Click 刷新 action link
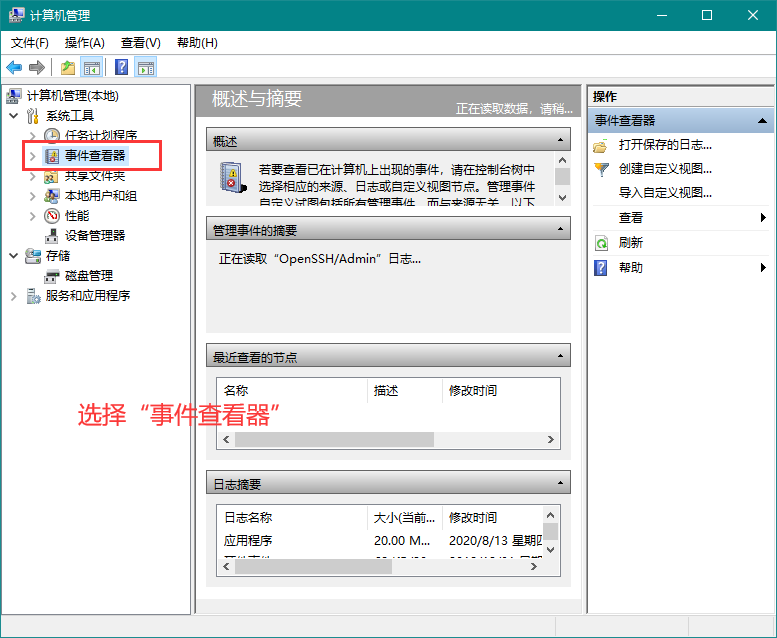 (x=631, y=242)
